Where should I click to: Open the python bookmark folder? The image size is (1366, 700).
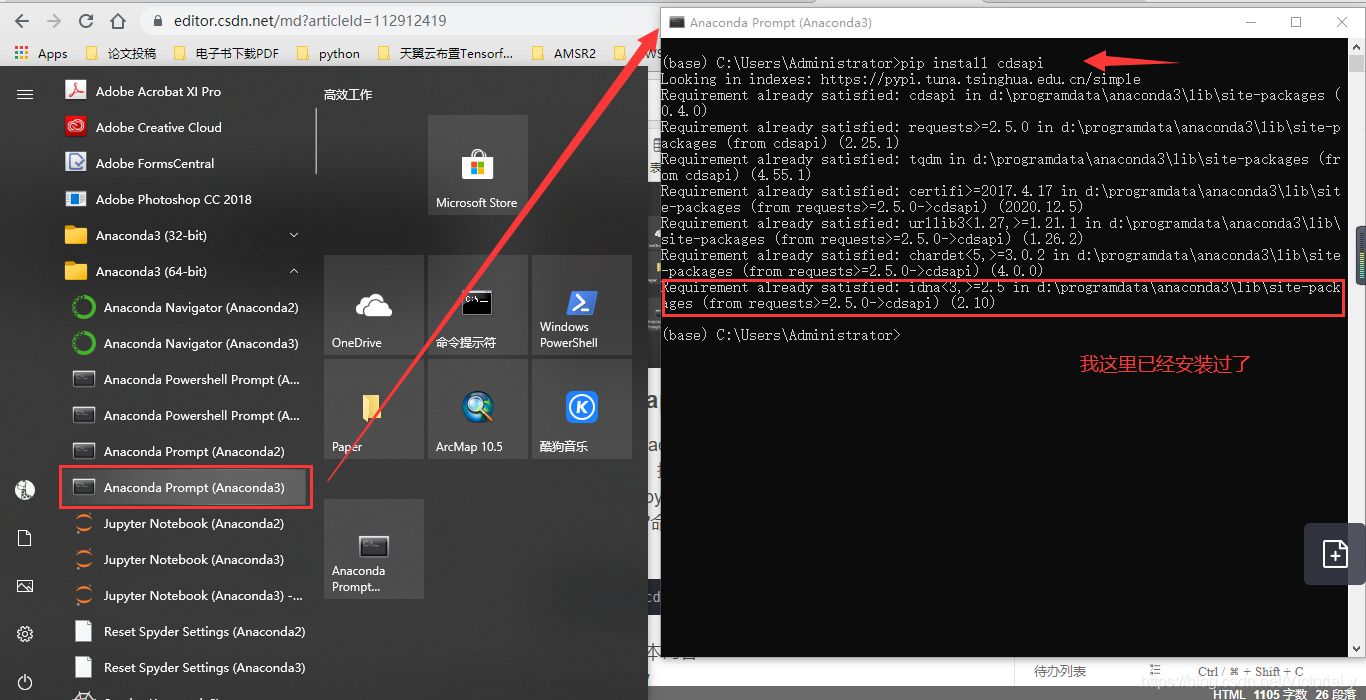click(x=329, y=54)
